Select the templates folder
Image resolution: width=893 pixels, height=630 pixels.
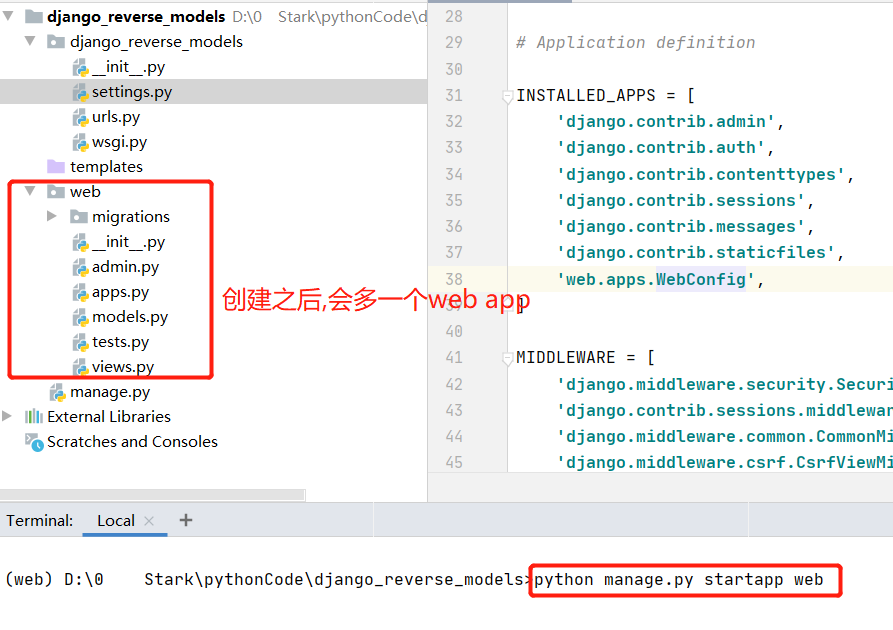[106, 166]
